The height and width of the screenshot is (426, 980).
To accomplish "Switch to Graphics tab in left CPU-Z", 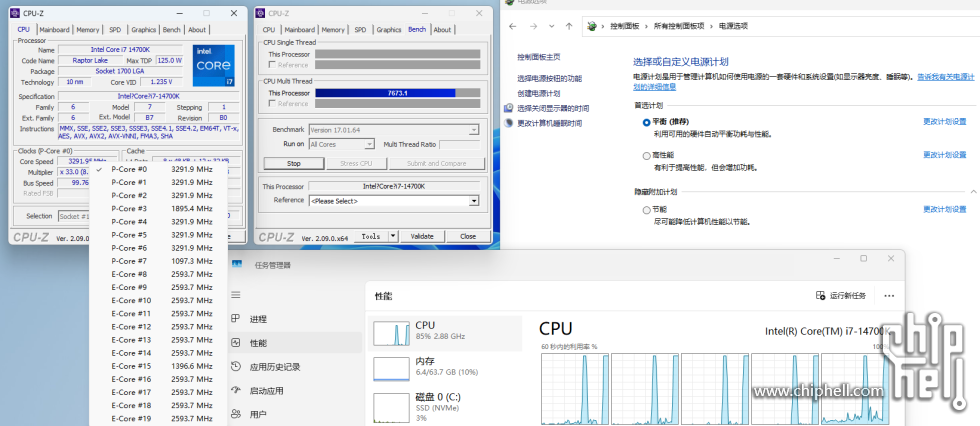I will point(143,29).
